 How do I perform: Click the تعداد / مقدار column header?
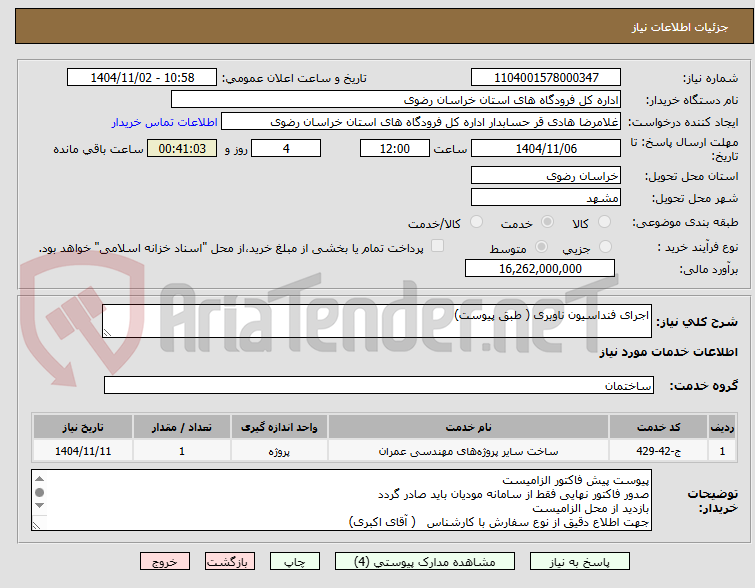(x=182, y=427)
